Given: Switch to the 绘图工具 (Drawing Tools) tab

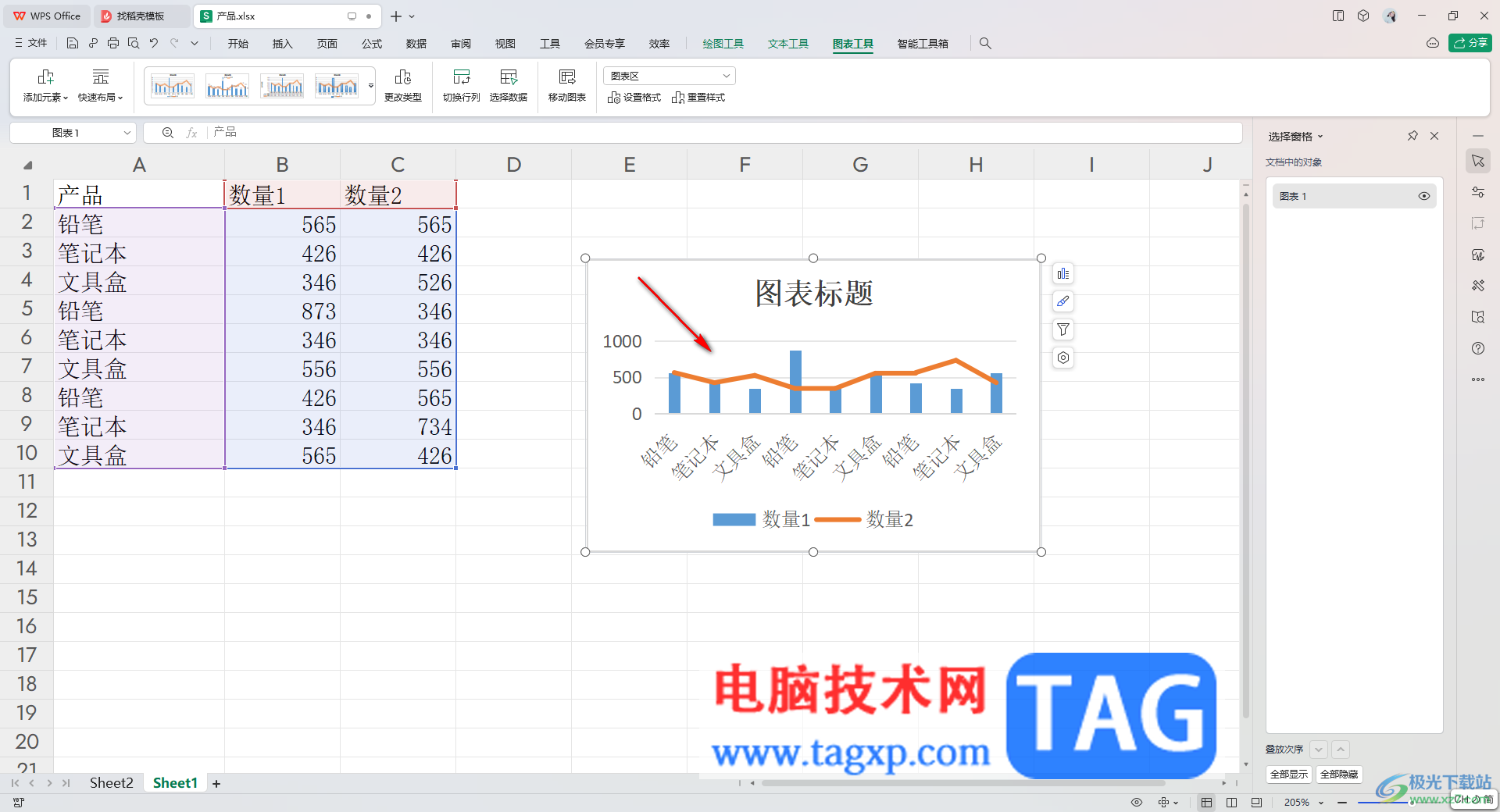Looking at the screenshot, I should coord(723,44).
